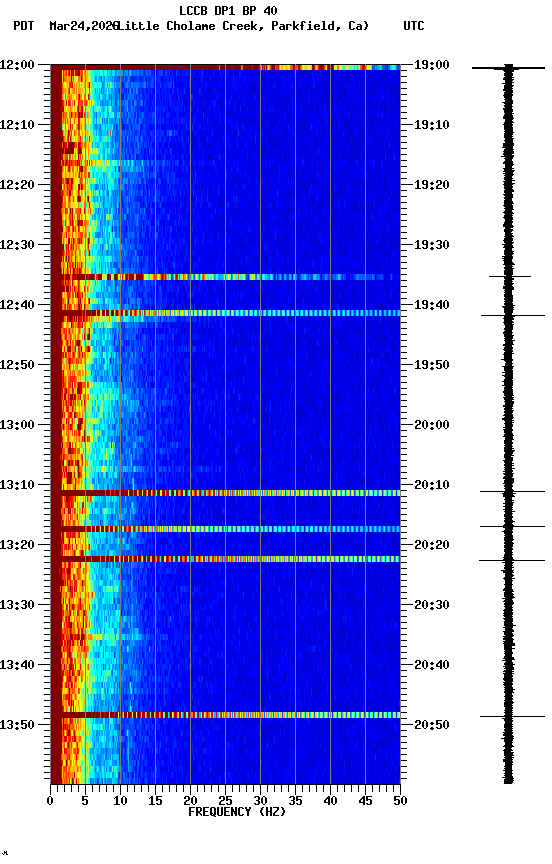The height and width of the screenshot is (864, 552).
Task: Click the '19:30' UTC time label
Action: coord(432,245)
